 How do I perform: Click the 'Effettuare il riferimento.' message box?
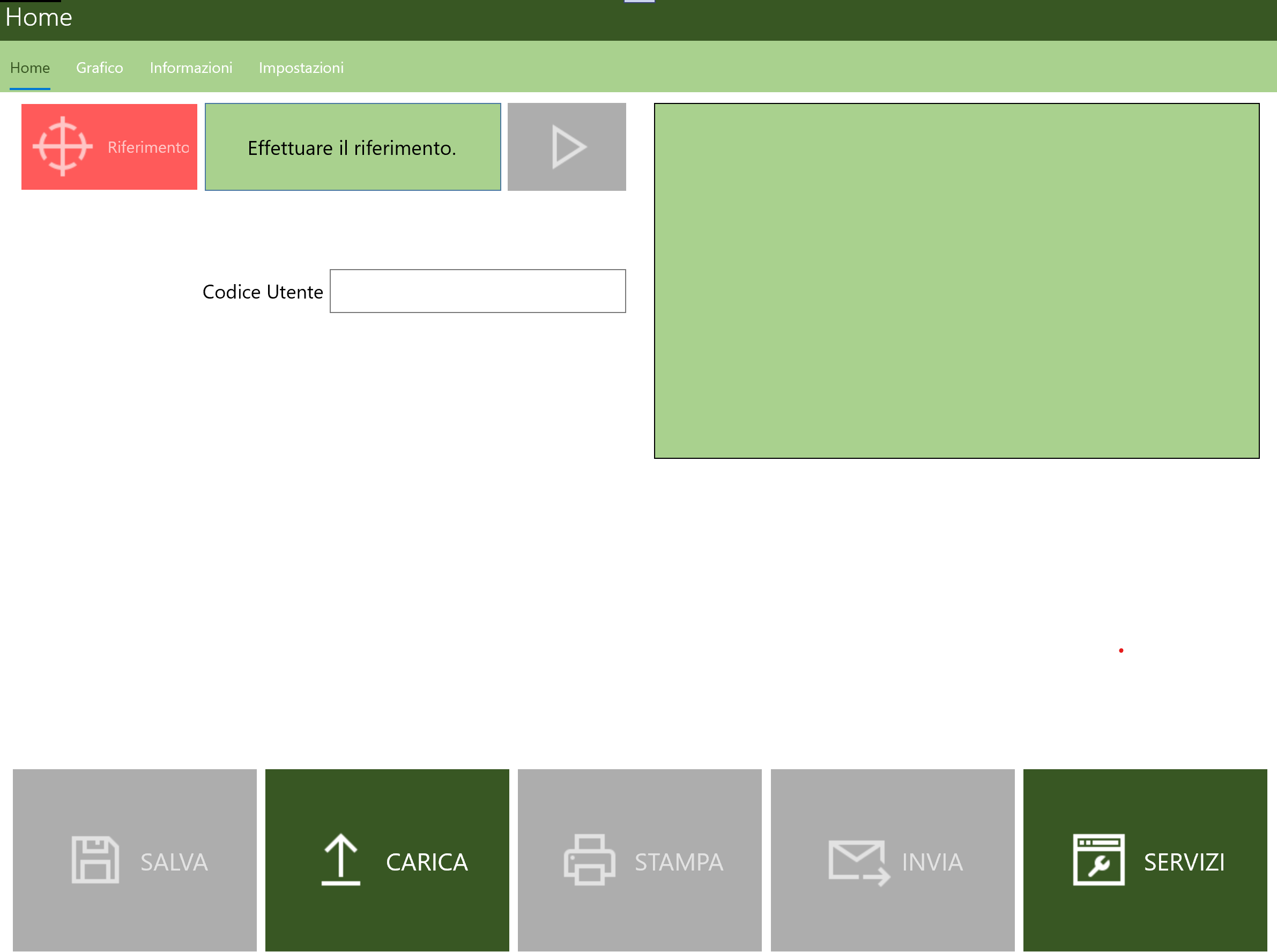pos(352,147)
